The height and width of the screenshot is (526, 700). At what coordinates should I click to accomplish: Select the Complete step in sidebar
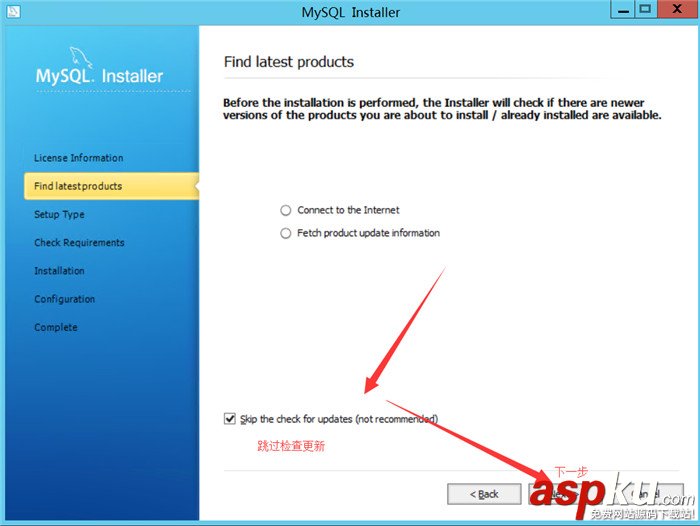[x=56, y=327]
